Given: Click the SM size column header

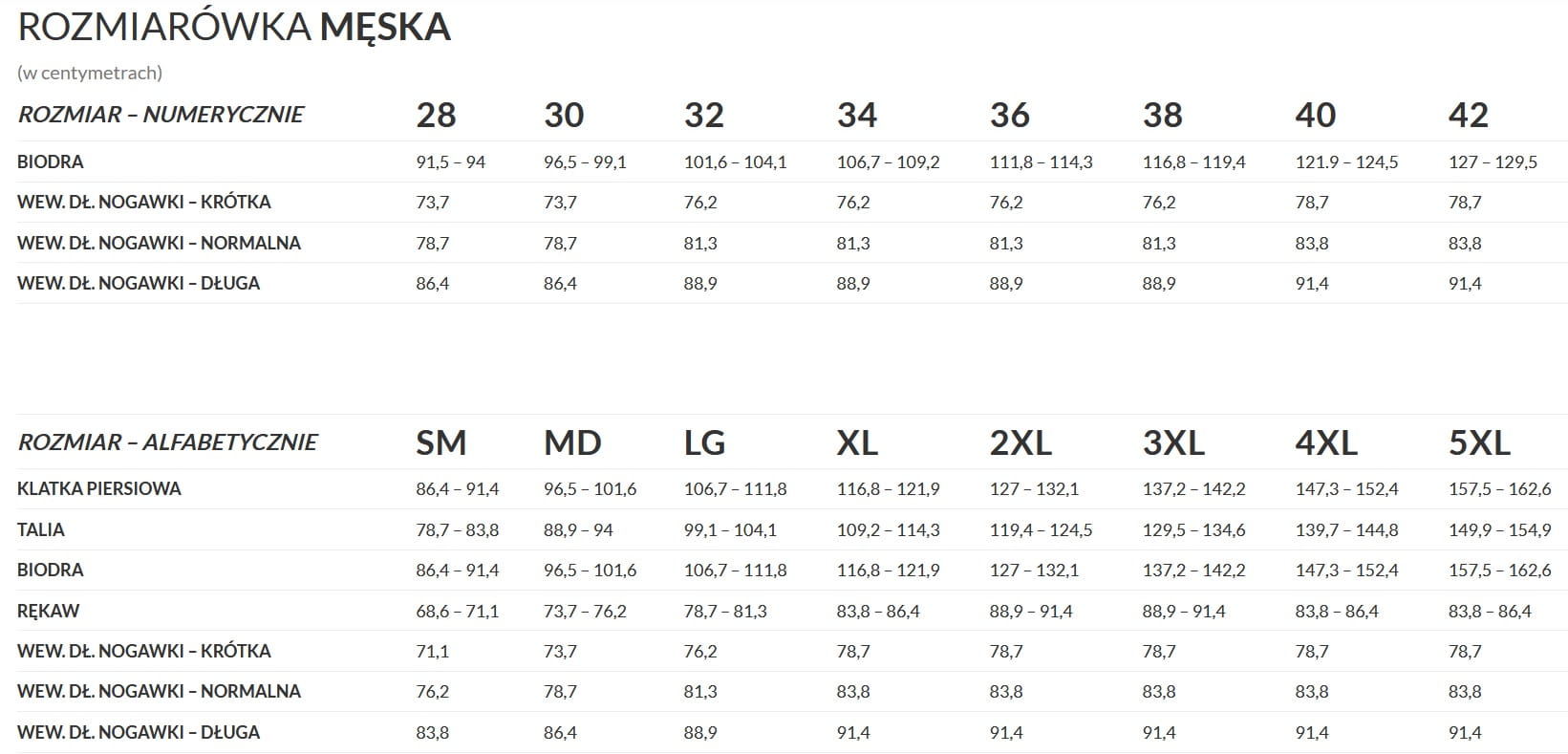Looking at the screenshot, I should (440, 443).
